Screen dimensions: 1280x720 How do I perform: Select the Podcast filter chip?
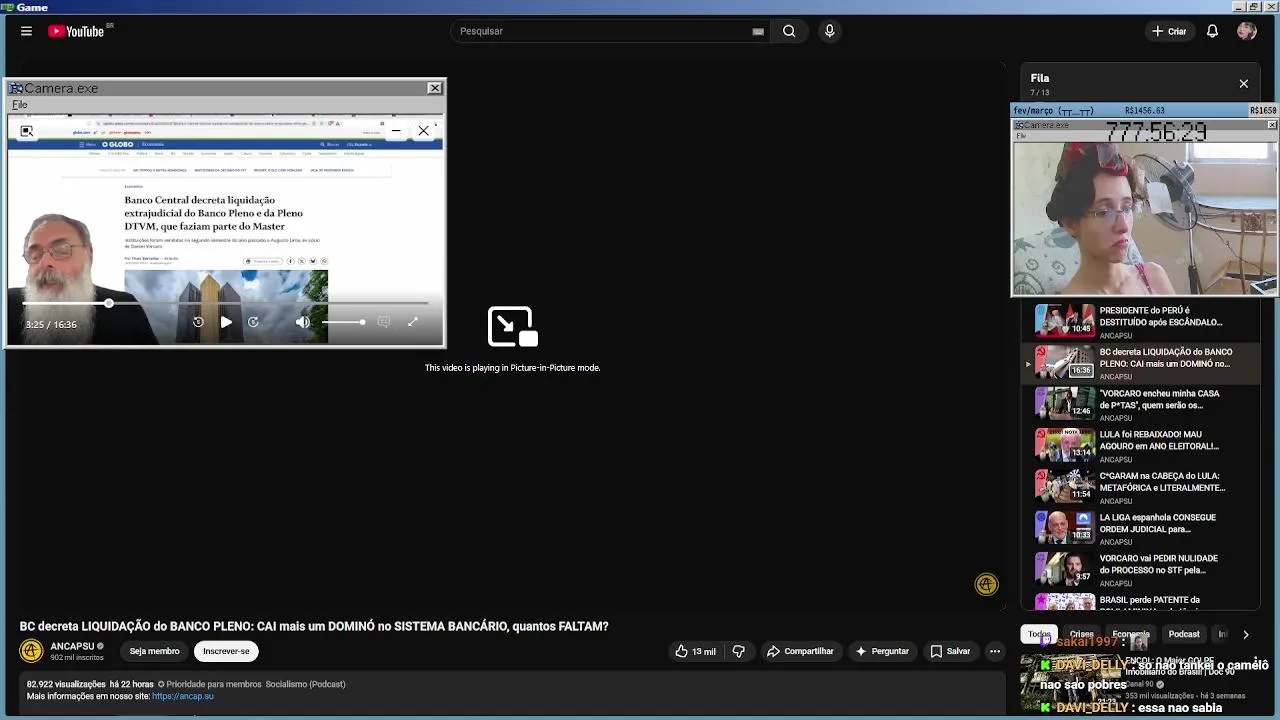pos(1184,634)
